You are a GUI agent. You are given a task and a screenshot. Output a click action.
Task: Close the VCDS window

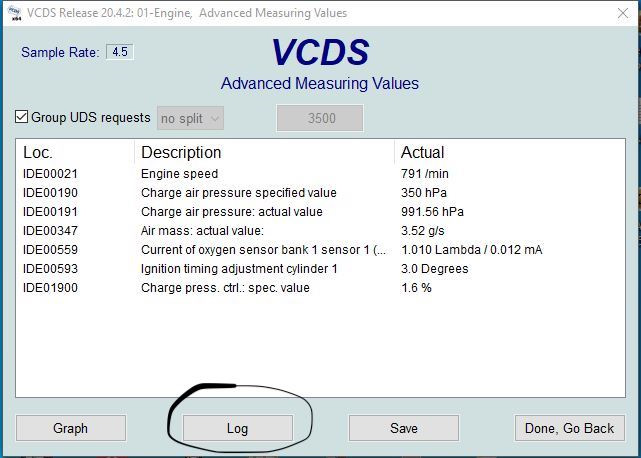[x=623, y=13]
